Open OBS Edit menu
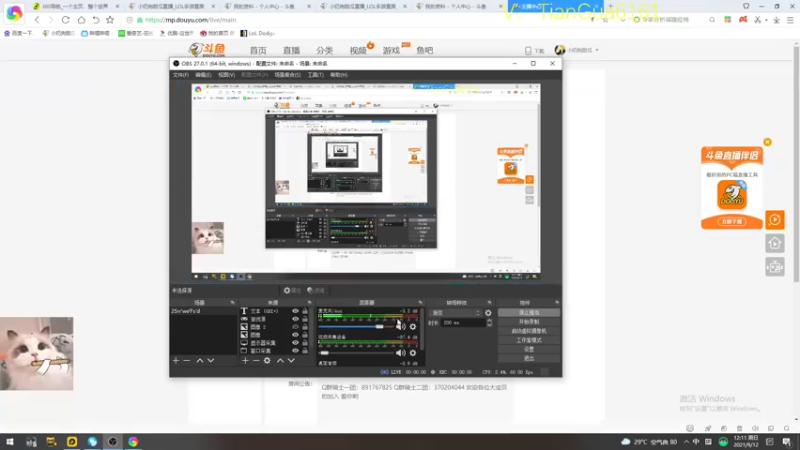This screenshot has height=450, width=800. (x=203, y=75)
